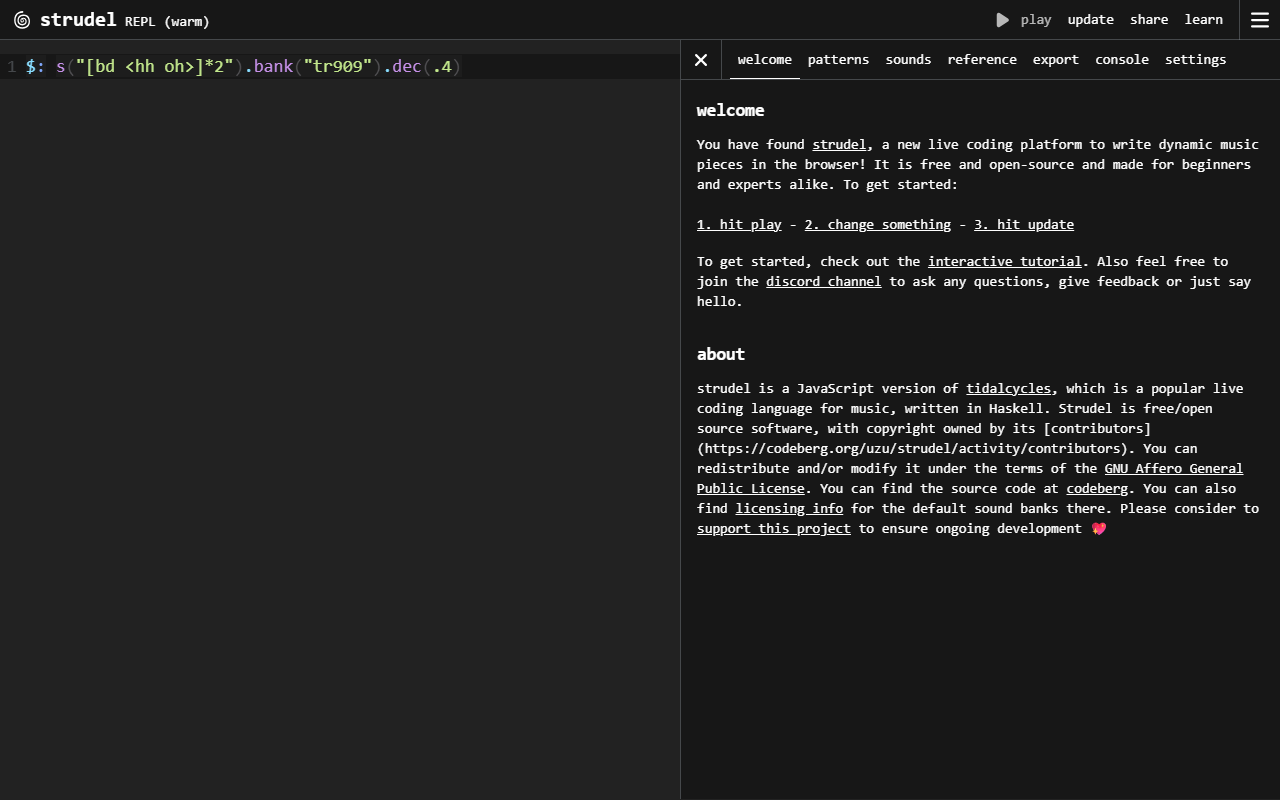The width and height of the screenshot is (1280, 800).
Task: Start playback with the play button
Action: coord(1024,20)
